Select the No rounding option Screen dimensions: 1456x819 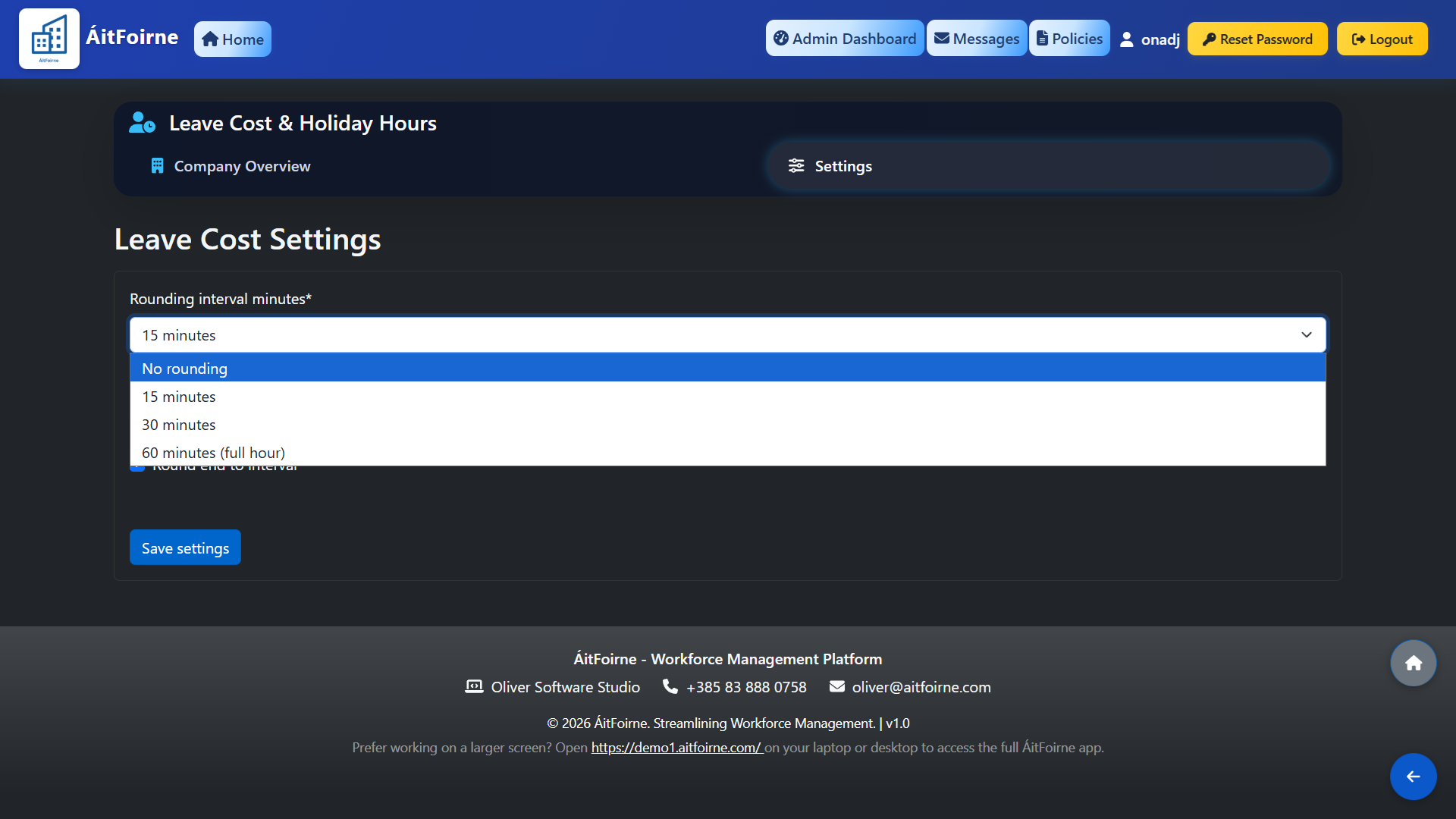click(727, 369)
